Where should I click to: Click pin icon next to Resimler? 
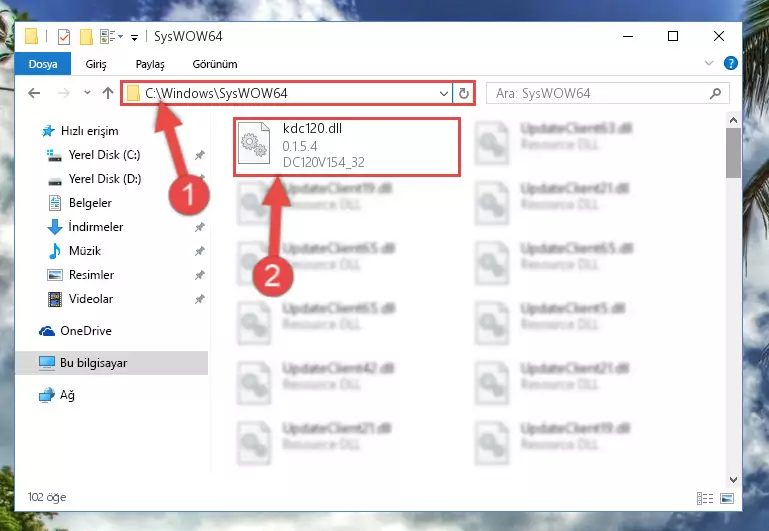coord(200,276)
